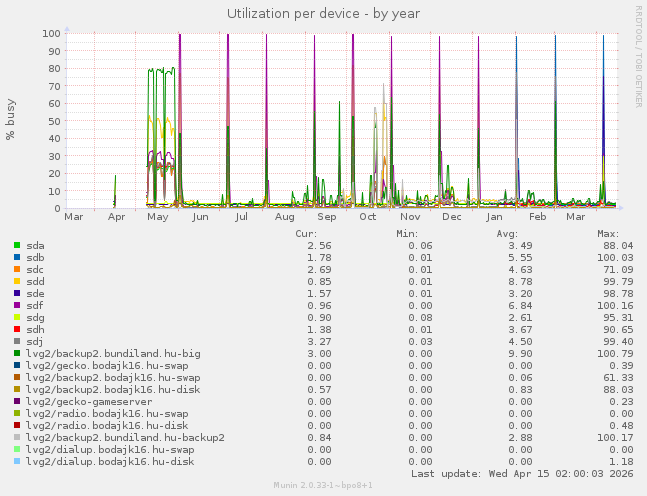This screenshot has width=647, height=496.
Task: Click the sda max value 88.04
Action: 618,246
